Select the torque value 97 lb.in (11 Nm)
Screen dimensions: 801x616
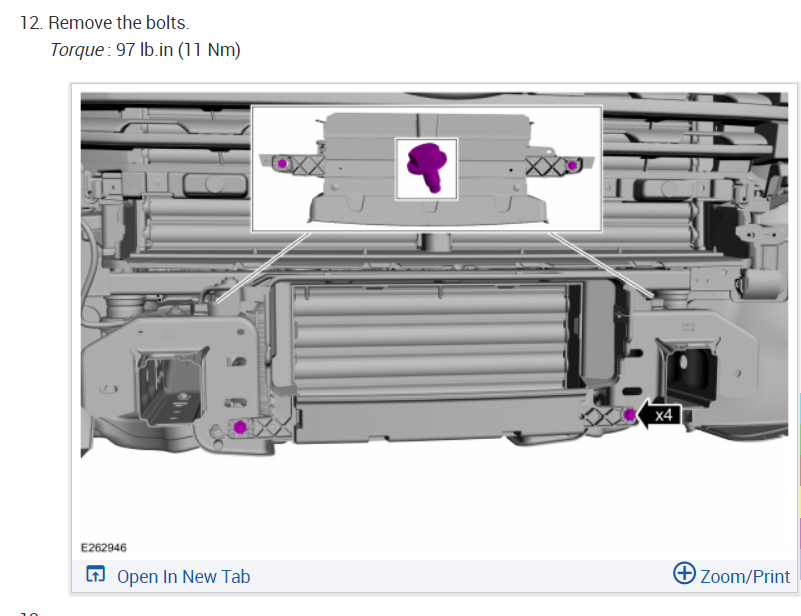click(178, 50)
